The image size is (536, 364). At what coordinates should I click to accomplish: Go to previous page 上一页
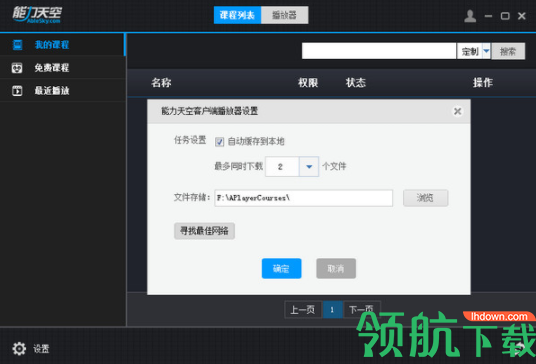coord(303,310)
